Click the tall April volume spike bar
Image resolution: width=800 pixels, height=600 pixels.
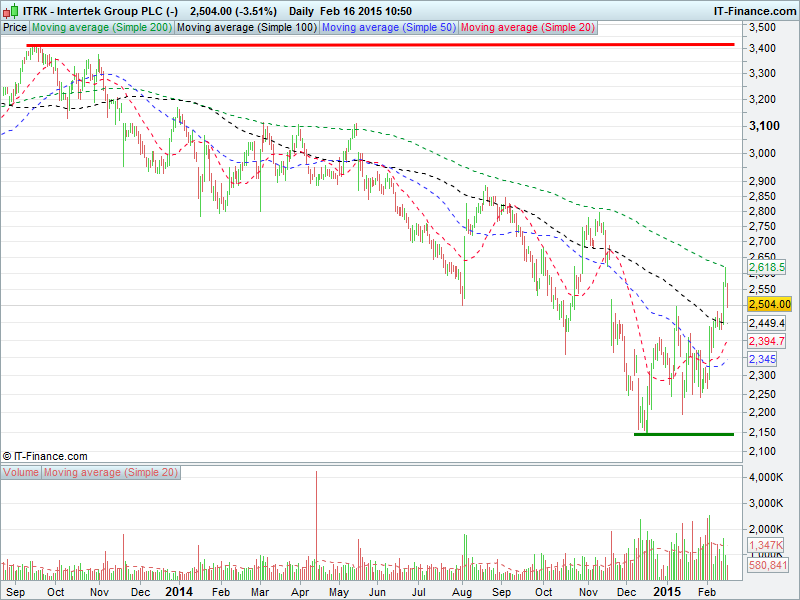pyautogui.click(x=316, y=526)
